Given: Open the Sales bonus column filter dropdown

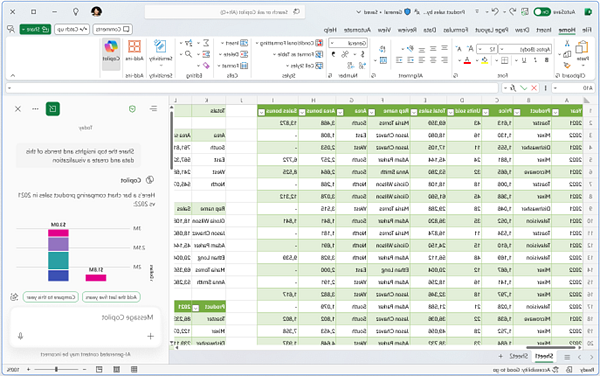Looking at the screenshot, I should click(x=262, y=112).
